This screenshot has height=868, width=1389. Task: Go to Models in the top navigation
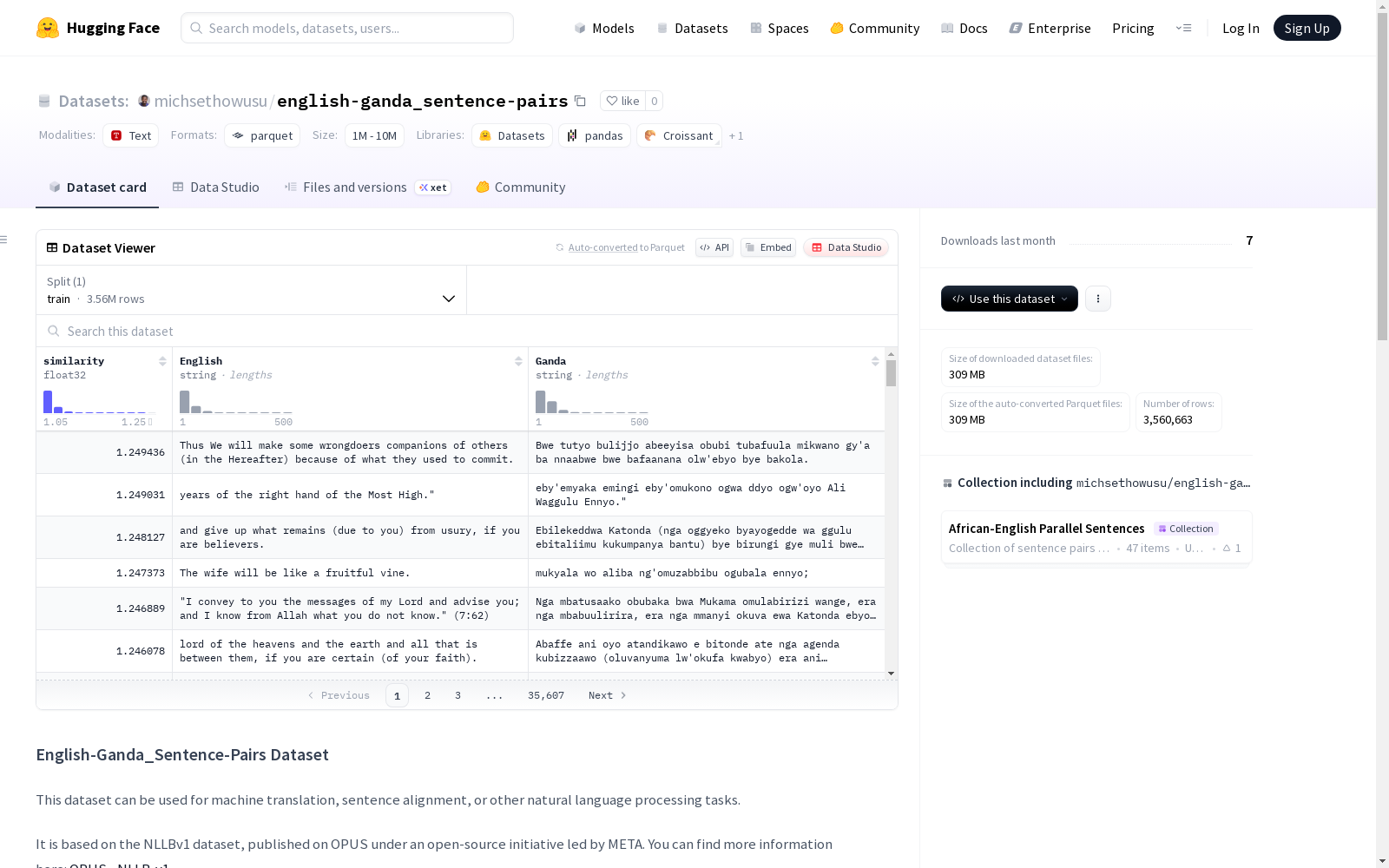[604, 28]
